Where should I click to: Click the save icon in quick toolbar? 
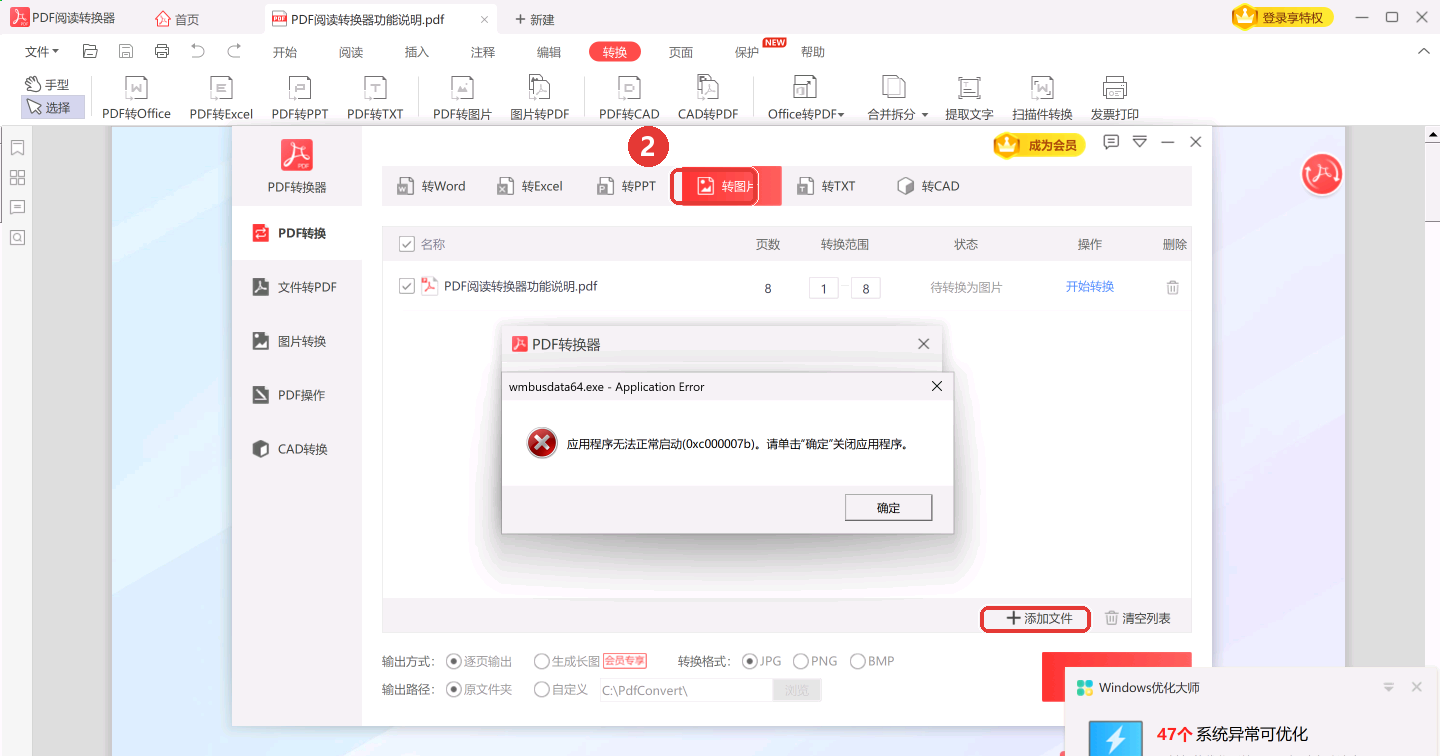click(126, 51)
